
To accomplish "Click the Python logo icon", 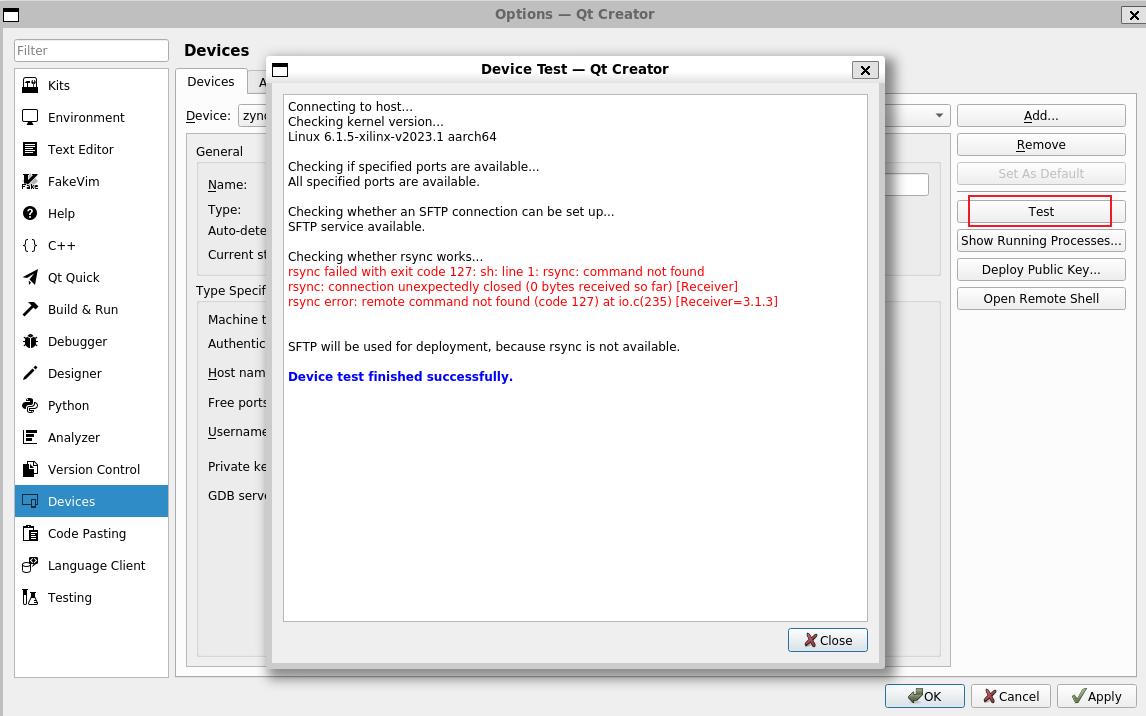I will point(30,405).
